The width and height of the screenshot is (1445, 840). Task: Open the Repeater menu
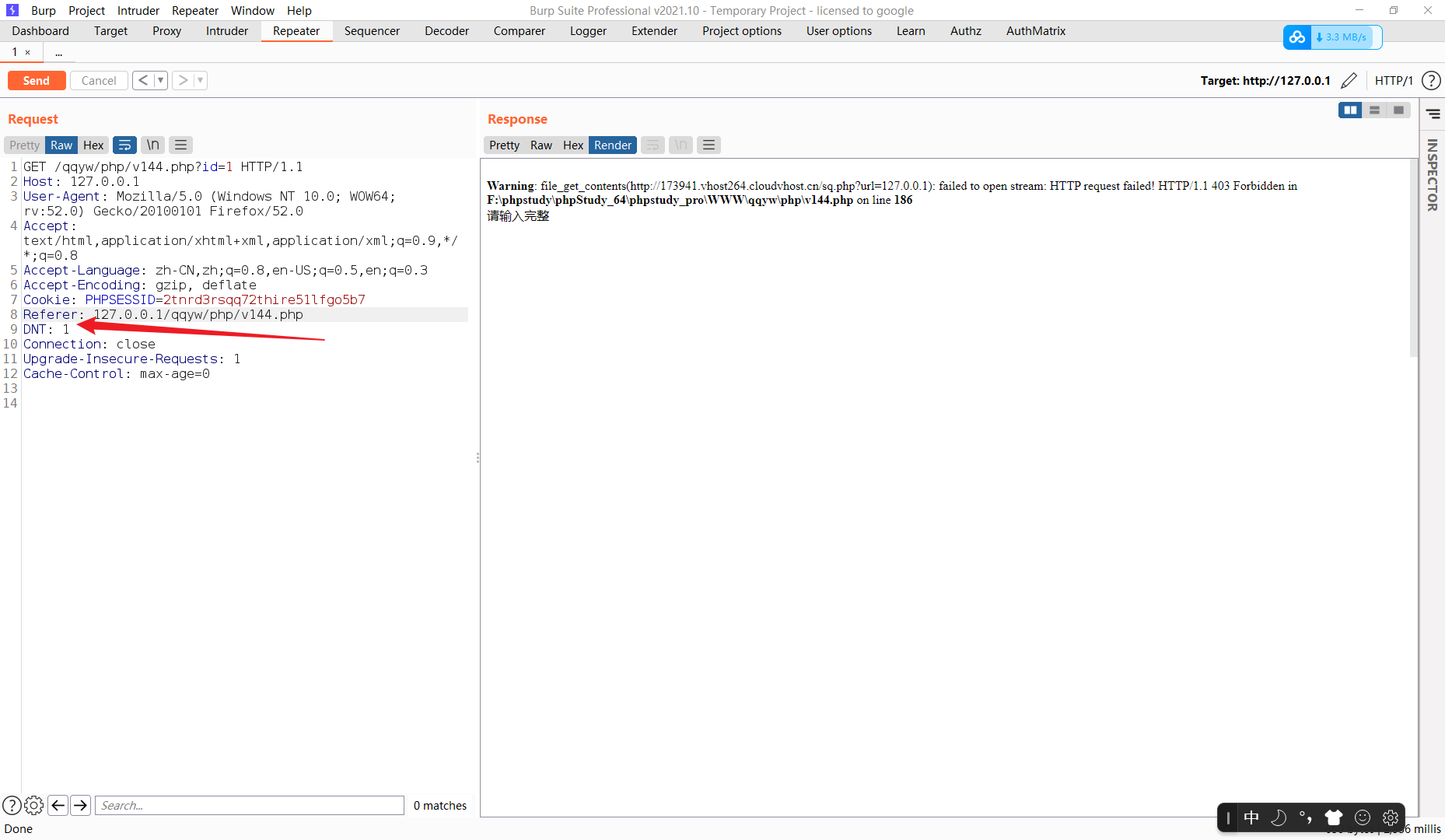[x=195, y=10]
